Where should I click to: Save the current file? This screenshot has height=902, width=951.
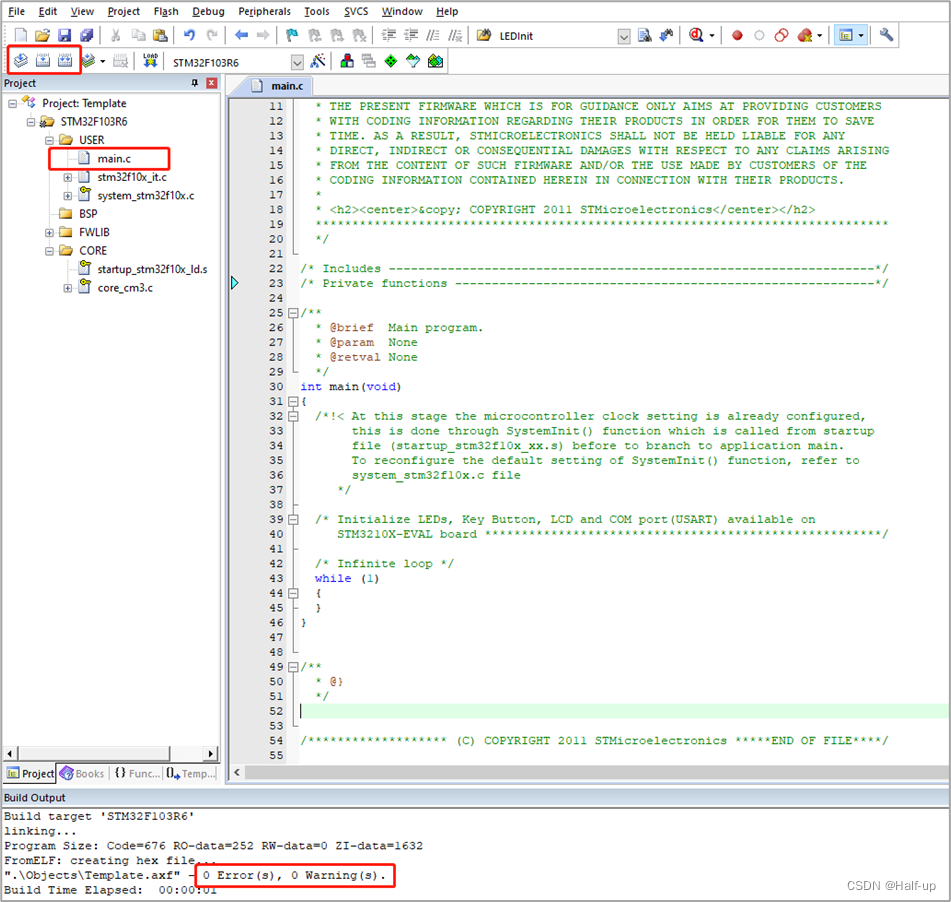pyautogui.click(x=64, y=36)
